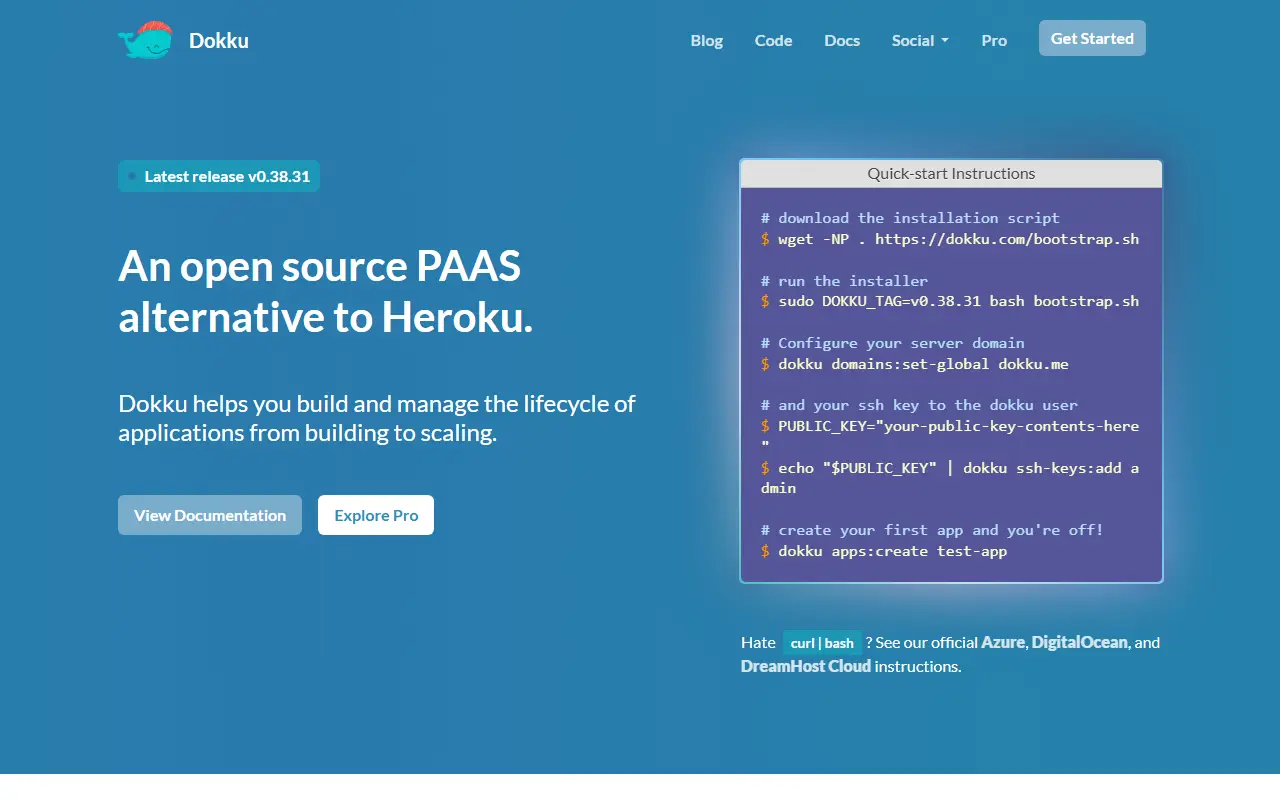Click the PUBLIC_KEY assignment line
This screenshot has height=800, width=1280.
click(950, 436)
